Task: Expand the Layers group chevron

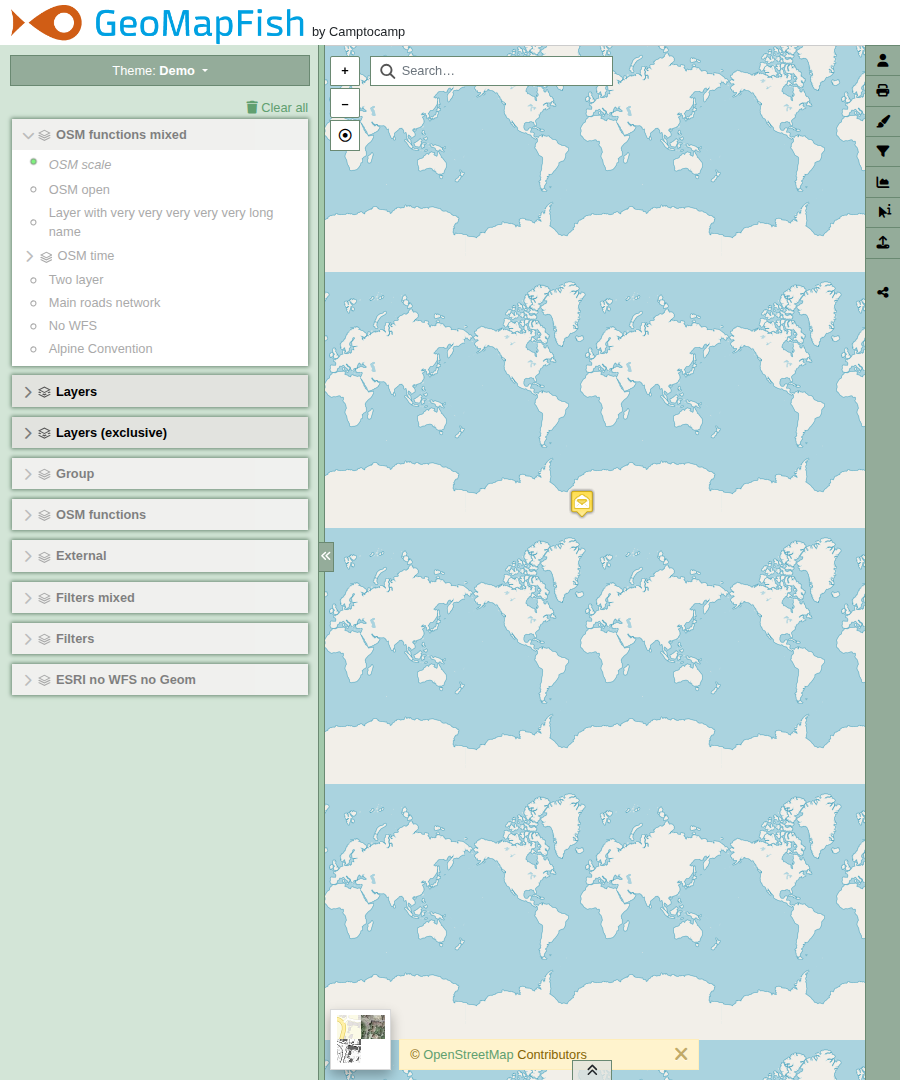Action: click(28, 392)
